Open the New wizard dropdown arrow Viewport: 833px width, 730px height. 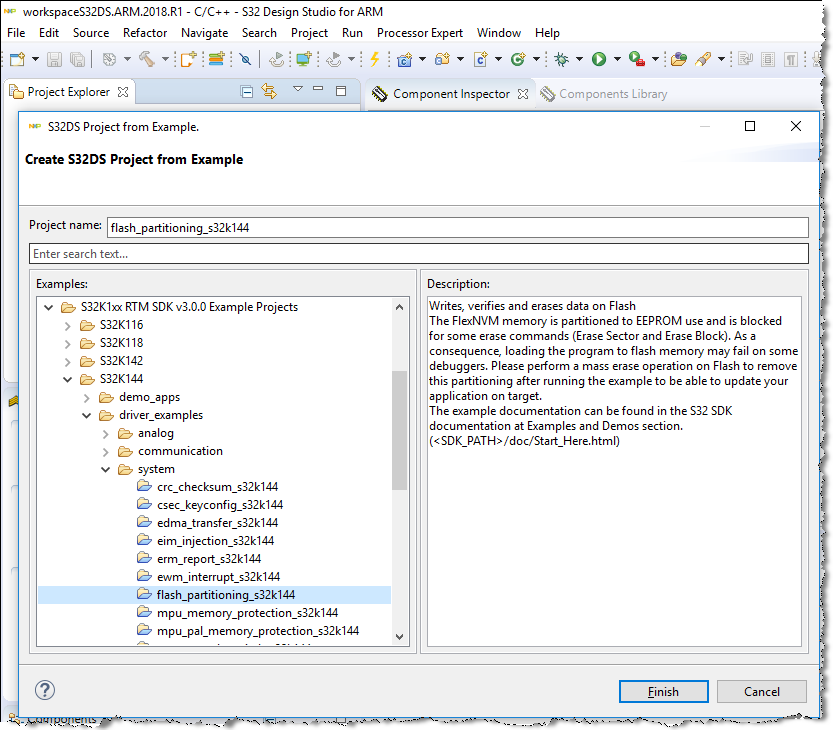point(35,59)
